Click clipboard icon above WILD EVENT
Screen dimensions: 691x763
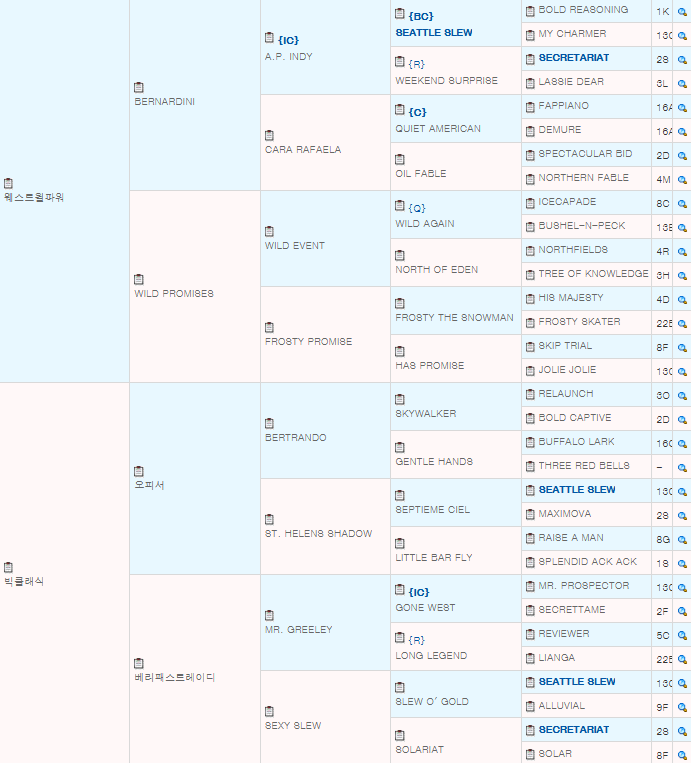[x=269, y=231]
